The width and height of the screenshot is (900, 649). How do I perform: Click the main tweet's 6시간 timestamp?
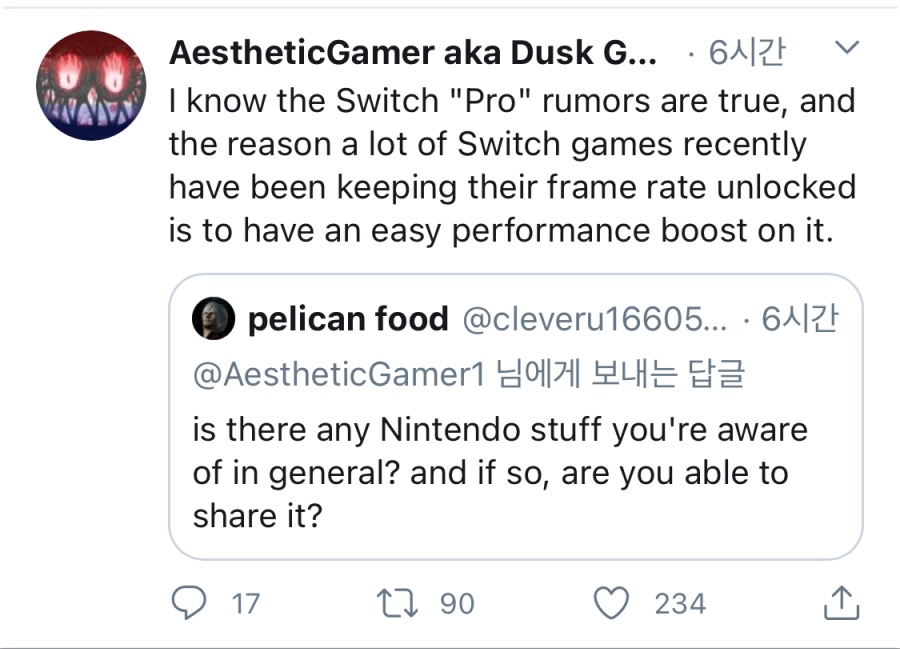(x=746, y=54)
